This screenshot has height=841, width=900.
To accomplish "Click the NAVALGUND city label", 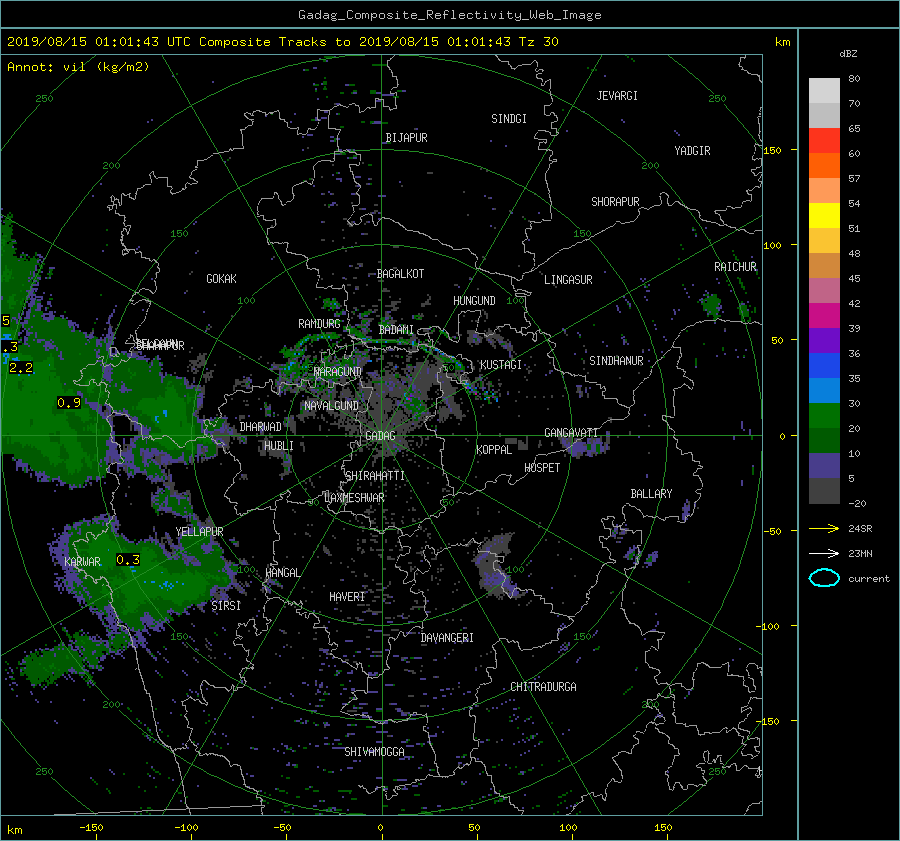I will [x=331, y=406].
